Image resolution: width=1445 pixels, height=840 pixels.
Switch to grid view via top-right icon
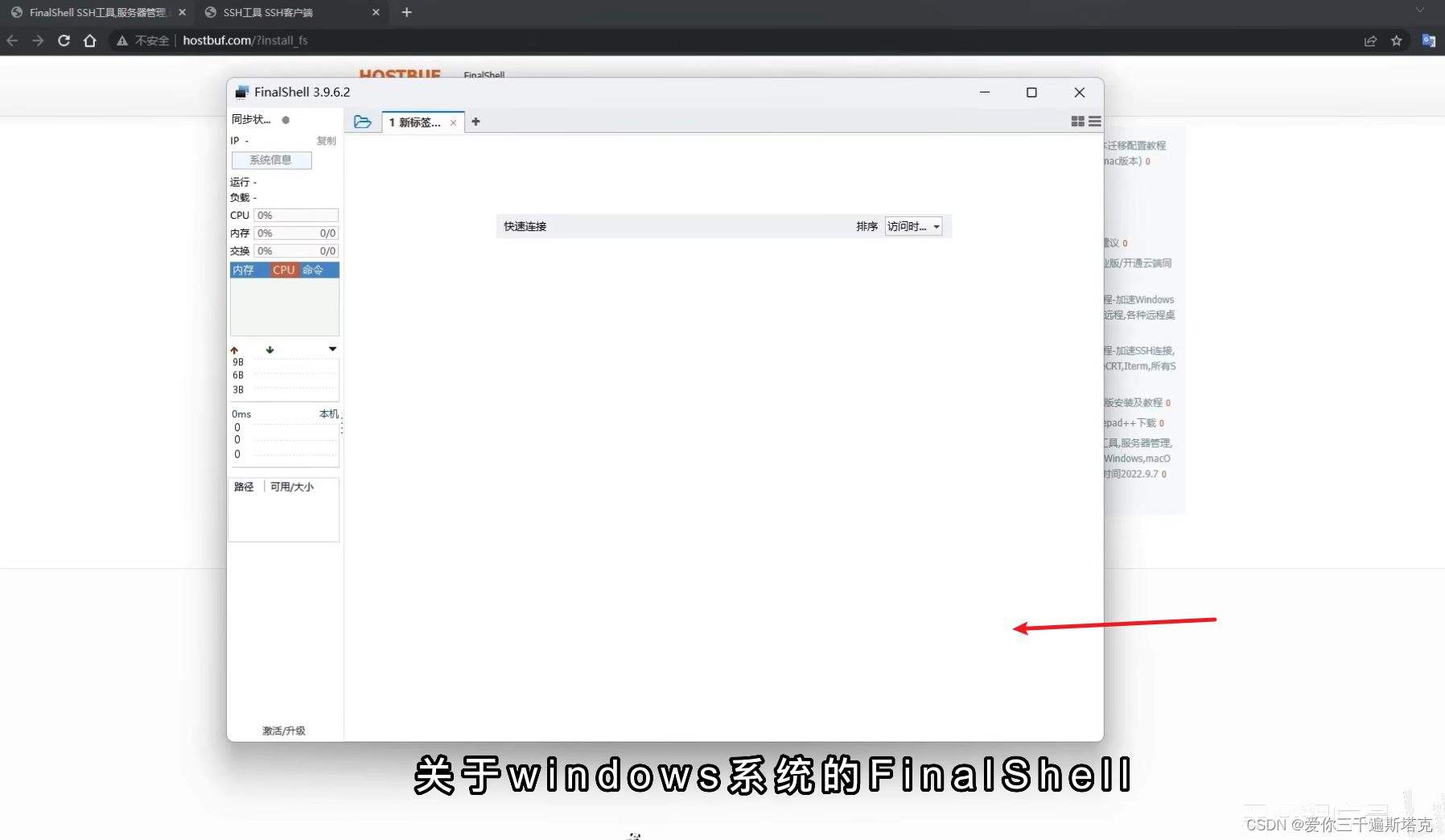(x=1077, y=121)
